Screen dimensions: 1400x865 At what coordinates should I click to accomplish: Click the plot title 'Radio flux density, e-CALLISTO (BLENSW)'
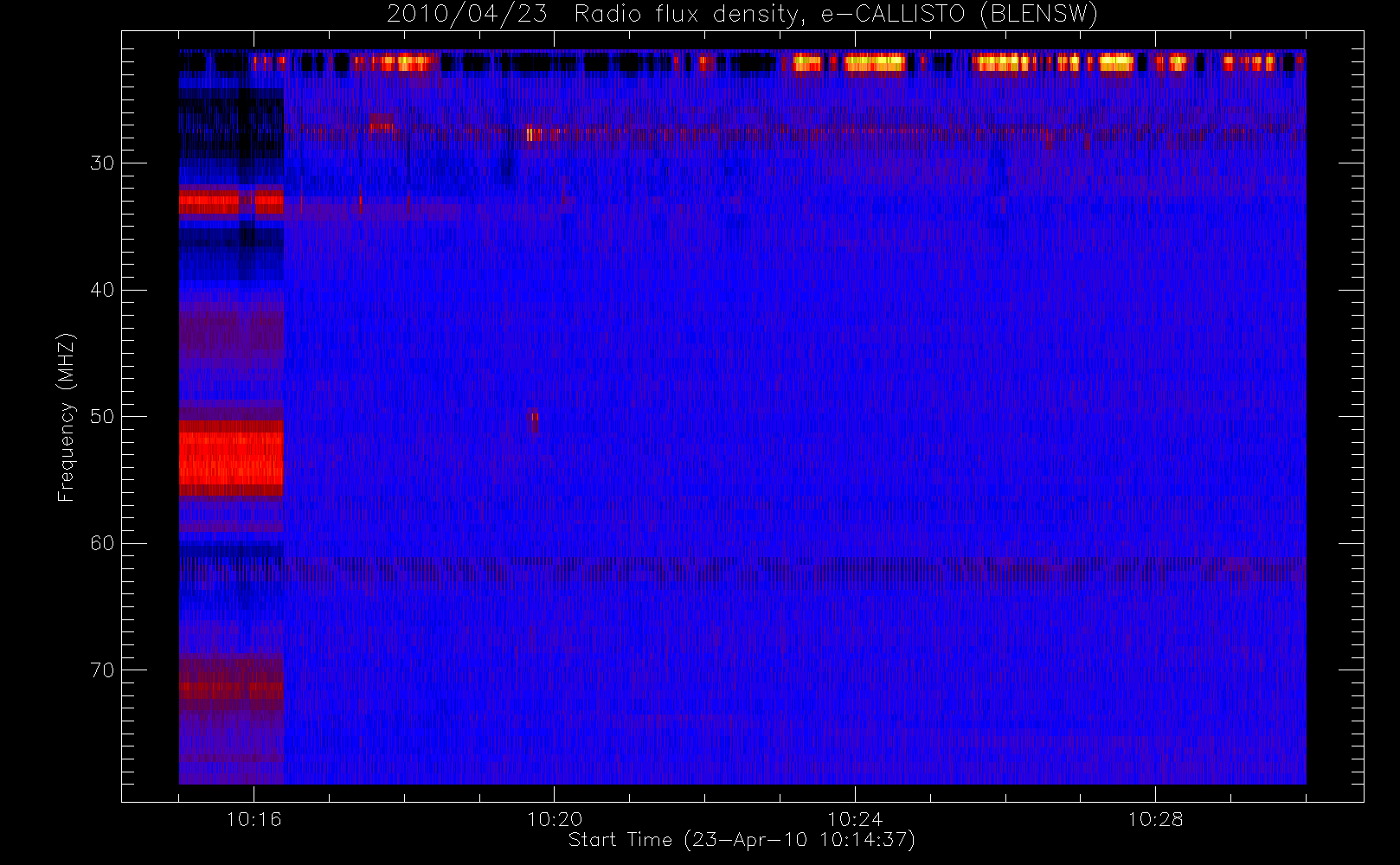836,15
